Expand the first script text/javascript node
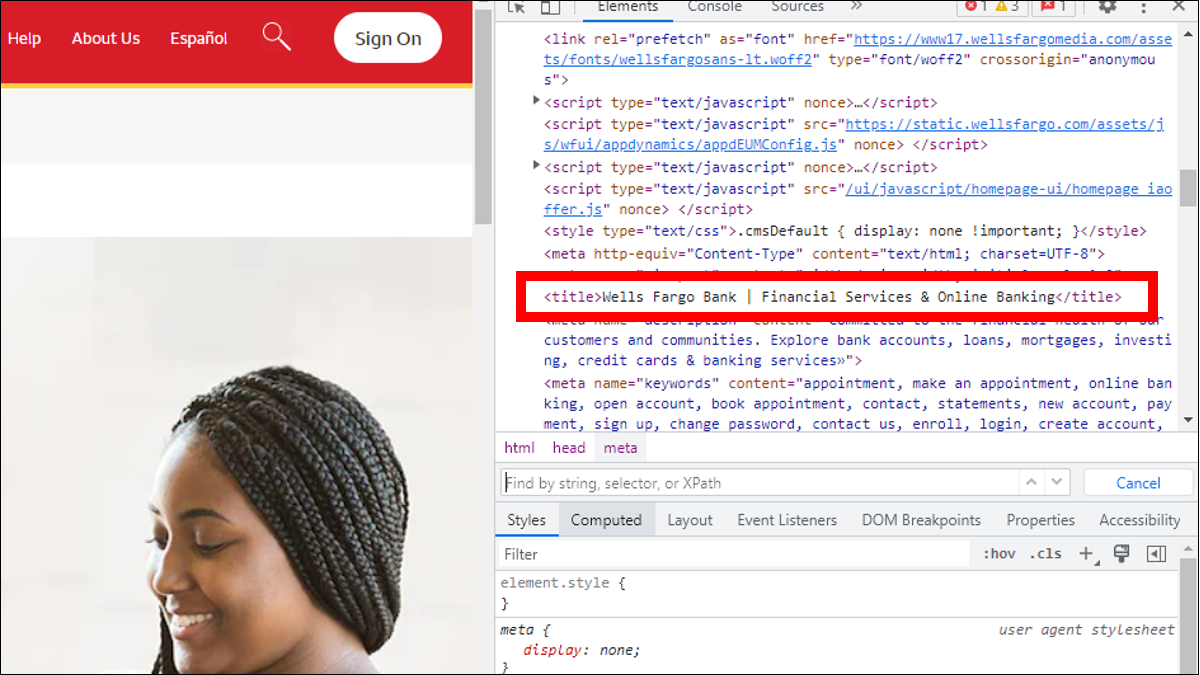1200x675 pixels. tap(537, 101)
